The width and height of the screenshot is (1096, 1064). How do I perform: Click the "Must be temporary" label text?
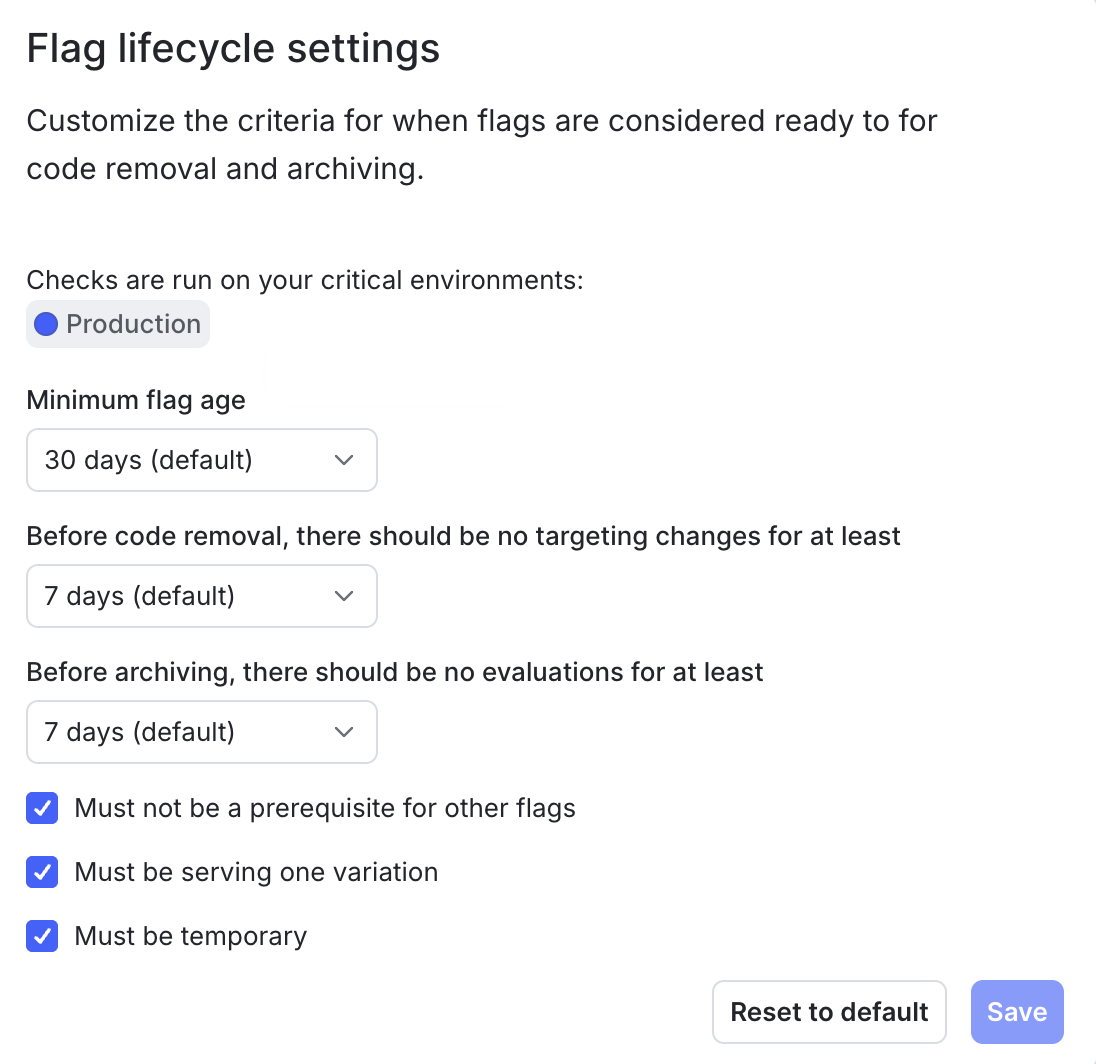[x=190, y=936]
